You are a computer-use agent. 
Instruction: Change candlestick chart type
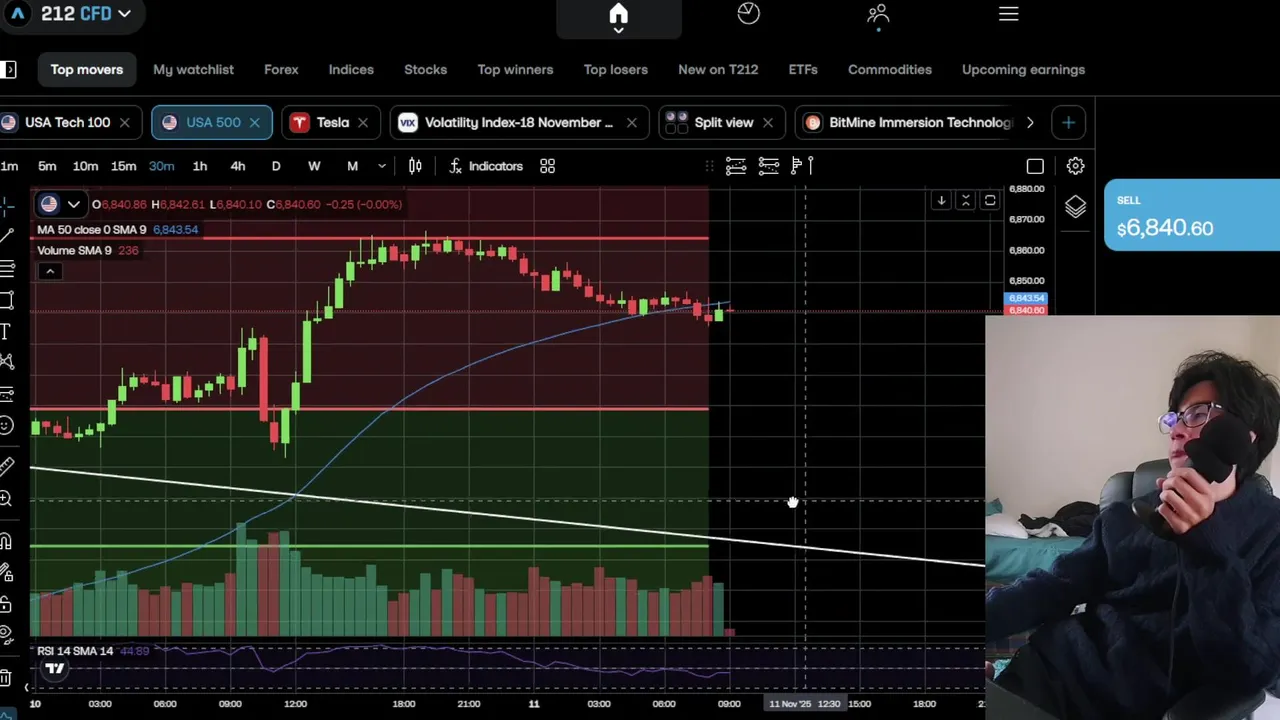click(415, 166)
